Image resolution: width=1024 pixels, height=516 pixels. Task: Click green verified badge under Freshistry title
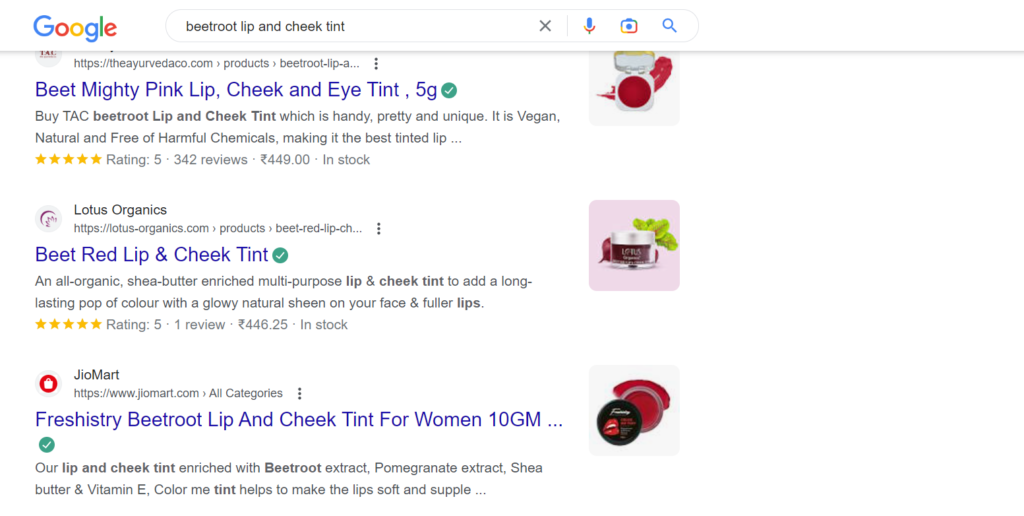pos(46,445)
